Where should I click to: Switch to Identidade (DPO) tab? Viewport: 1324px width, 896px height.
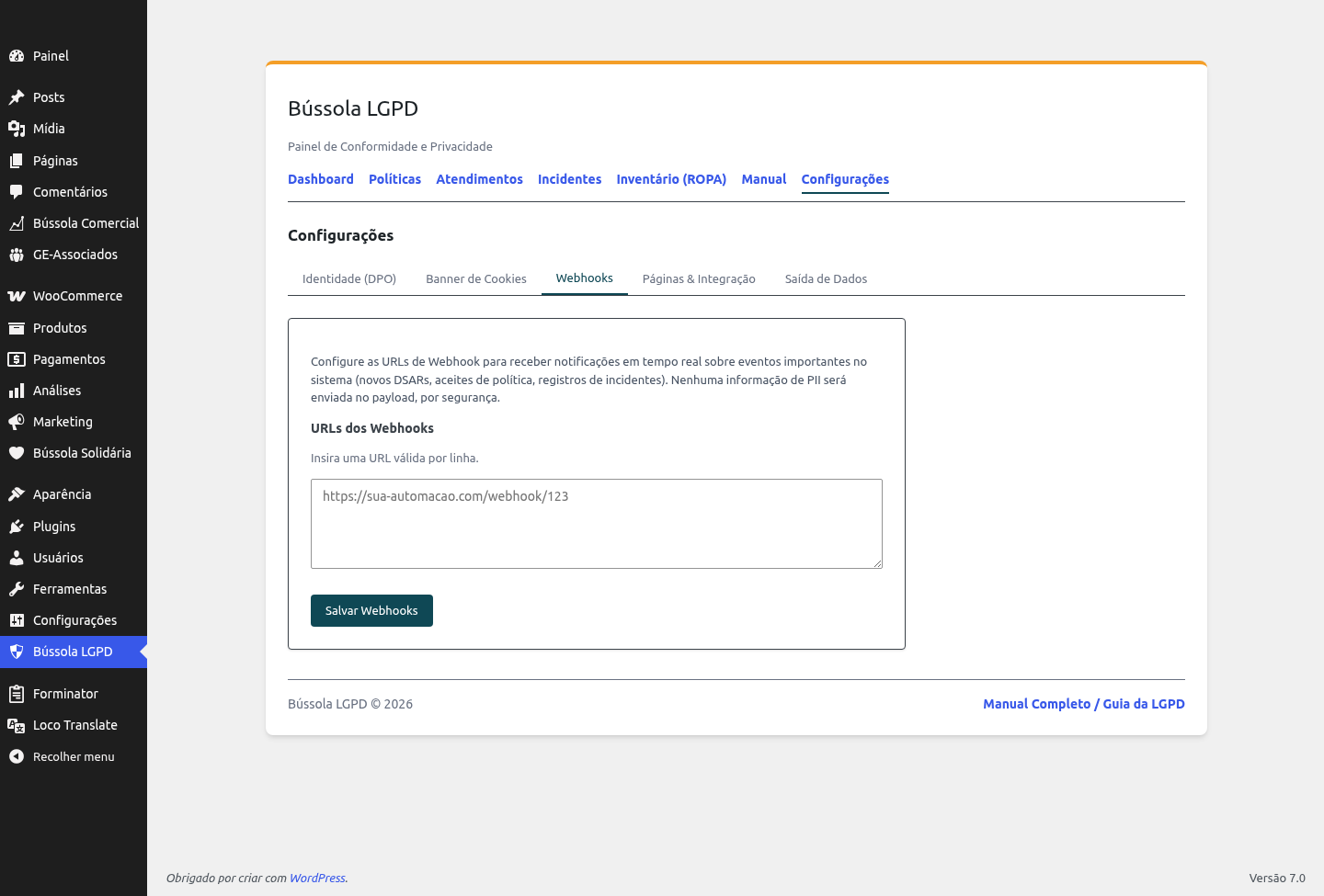coord(349,278)
